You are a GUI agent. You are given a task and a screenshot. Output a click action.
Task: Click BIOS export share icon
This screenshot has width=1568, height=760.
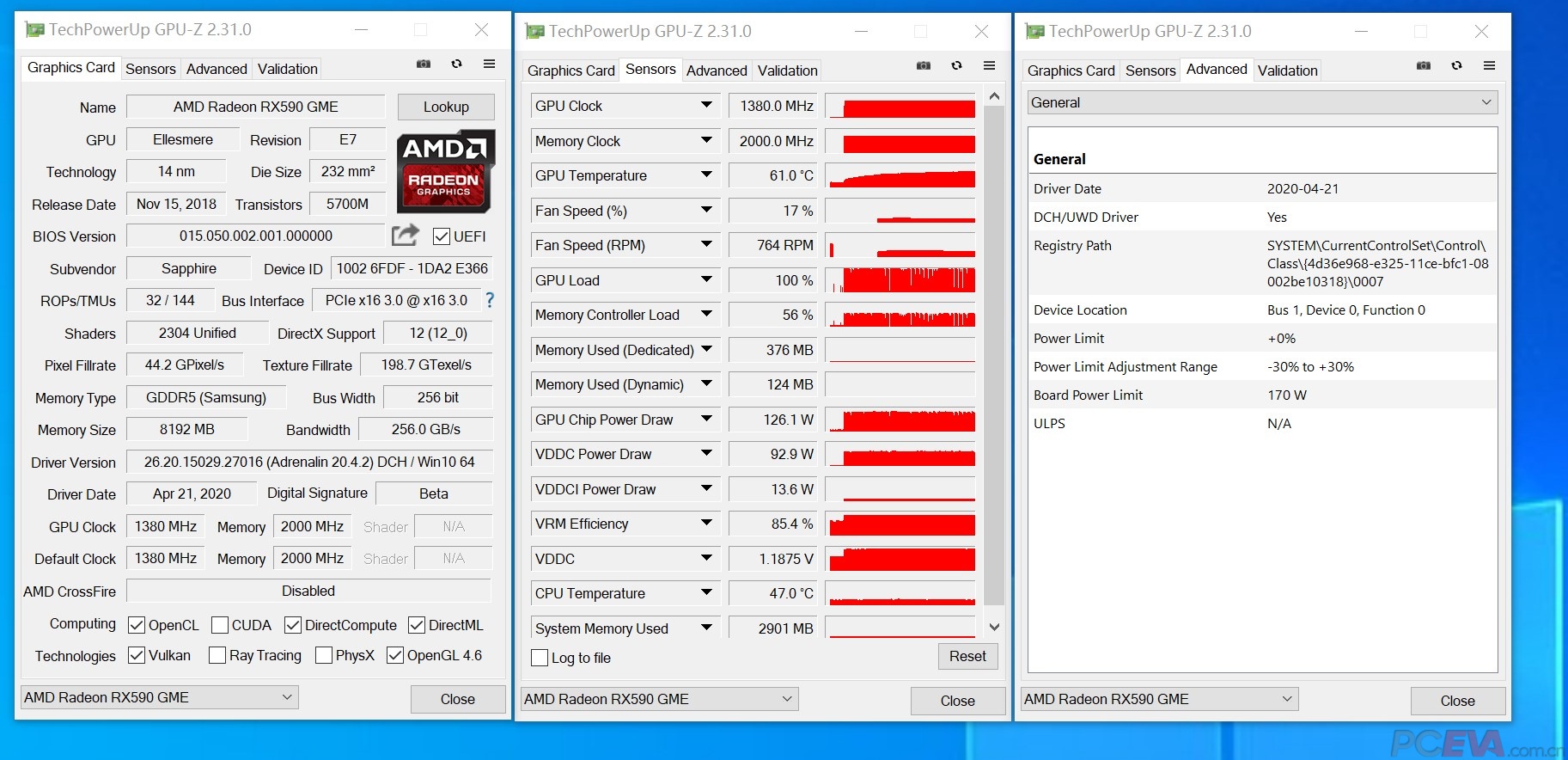click(405, 235)
